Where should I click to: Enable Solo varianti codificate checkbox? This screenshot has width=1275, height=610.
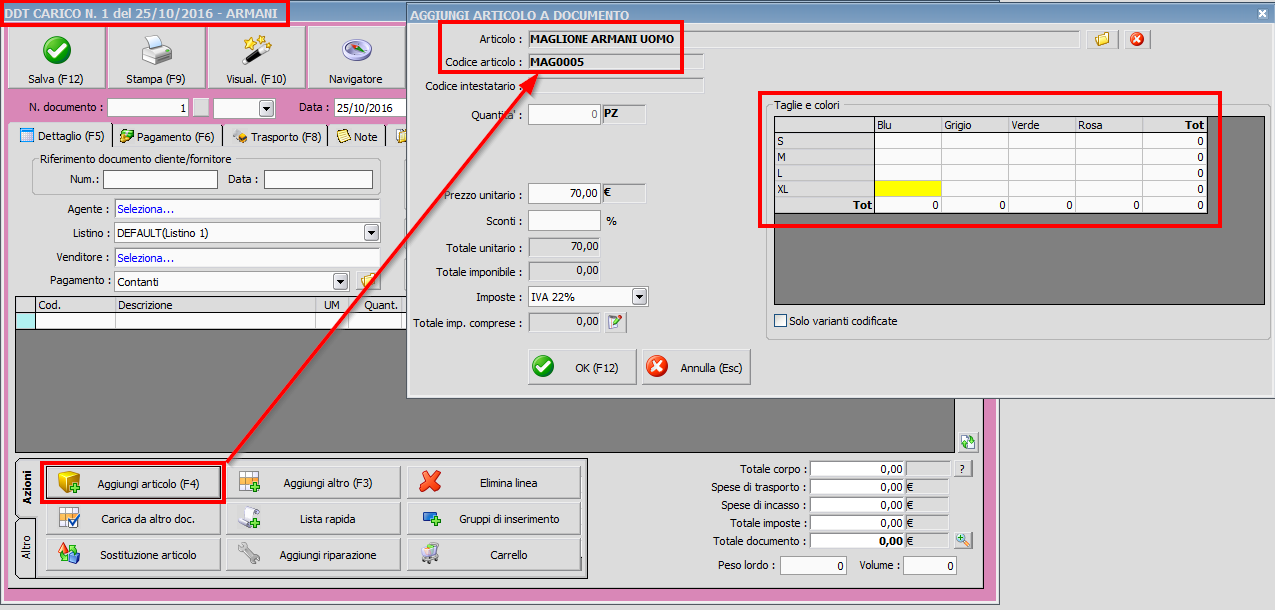781,321
